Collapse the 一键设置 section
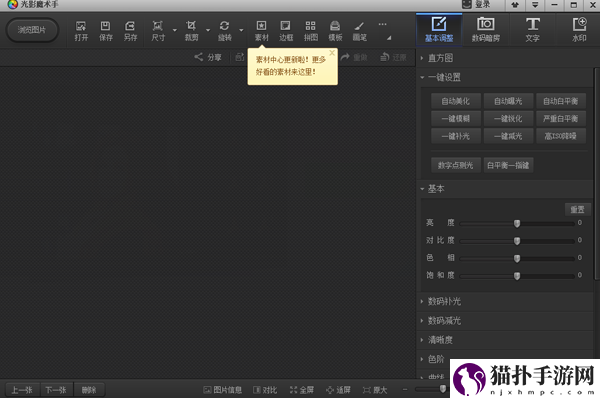The height and width of the screenshot is (398, 600). tap(422, 77)
